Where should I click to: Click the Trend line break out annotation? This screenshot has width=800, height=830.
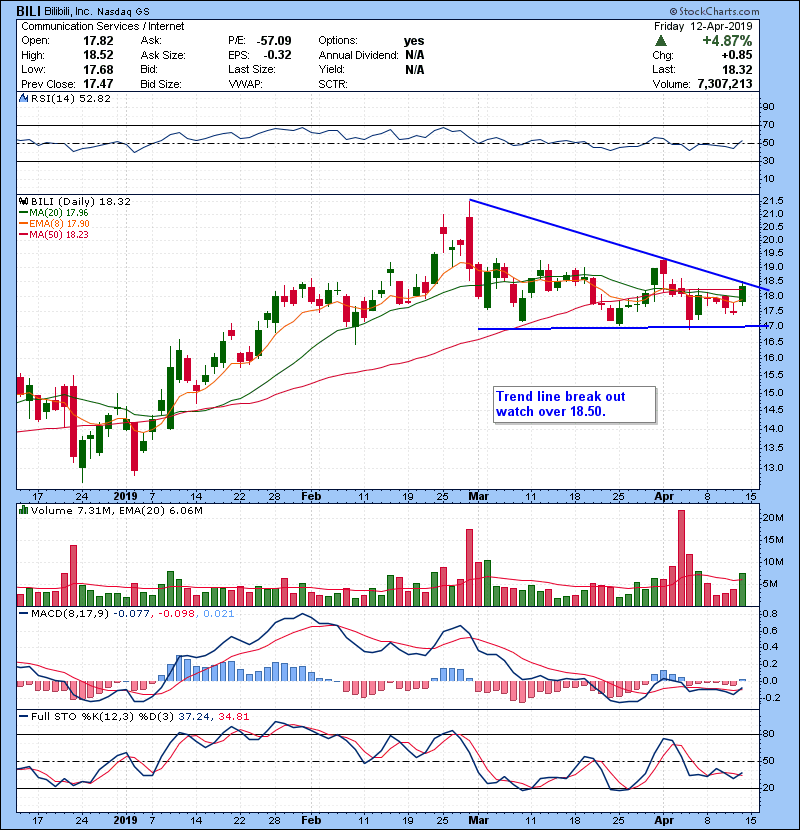pos(575,404)
